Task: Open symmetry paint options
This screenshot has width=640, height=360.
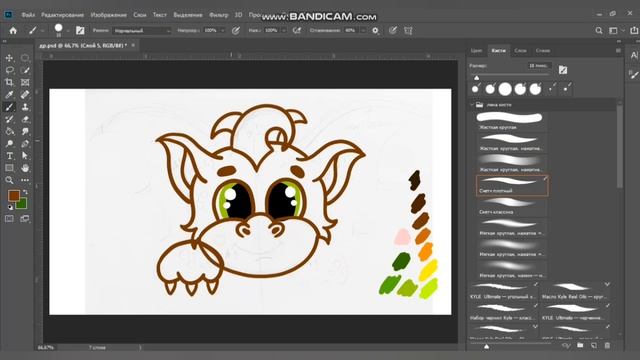Action: point(408,31)
